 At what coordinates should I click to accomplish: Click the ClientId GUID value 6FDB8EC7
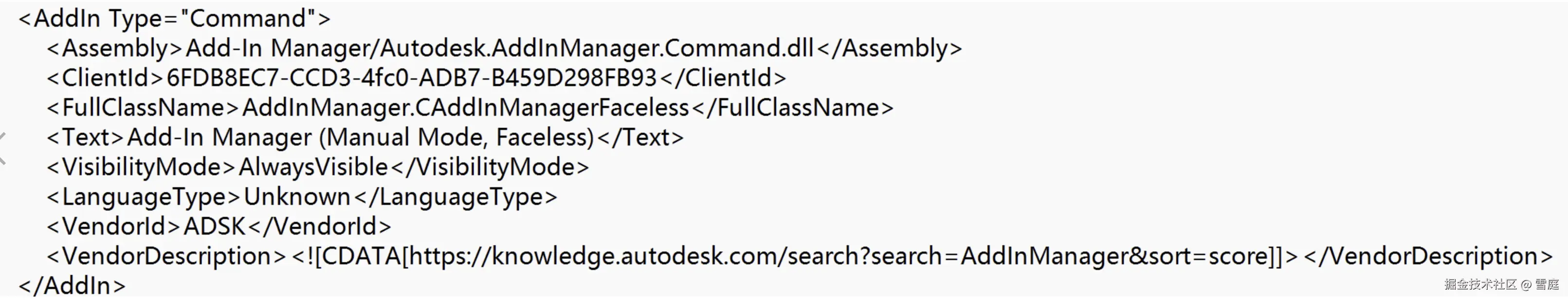pos(412,78)
